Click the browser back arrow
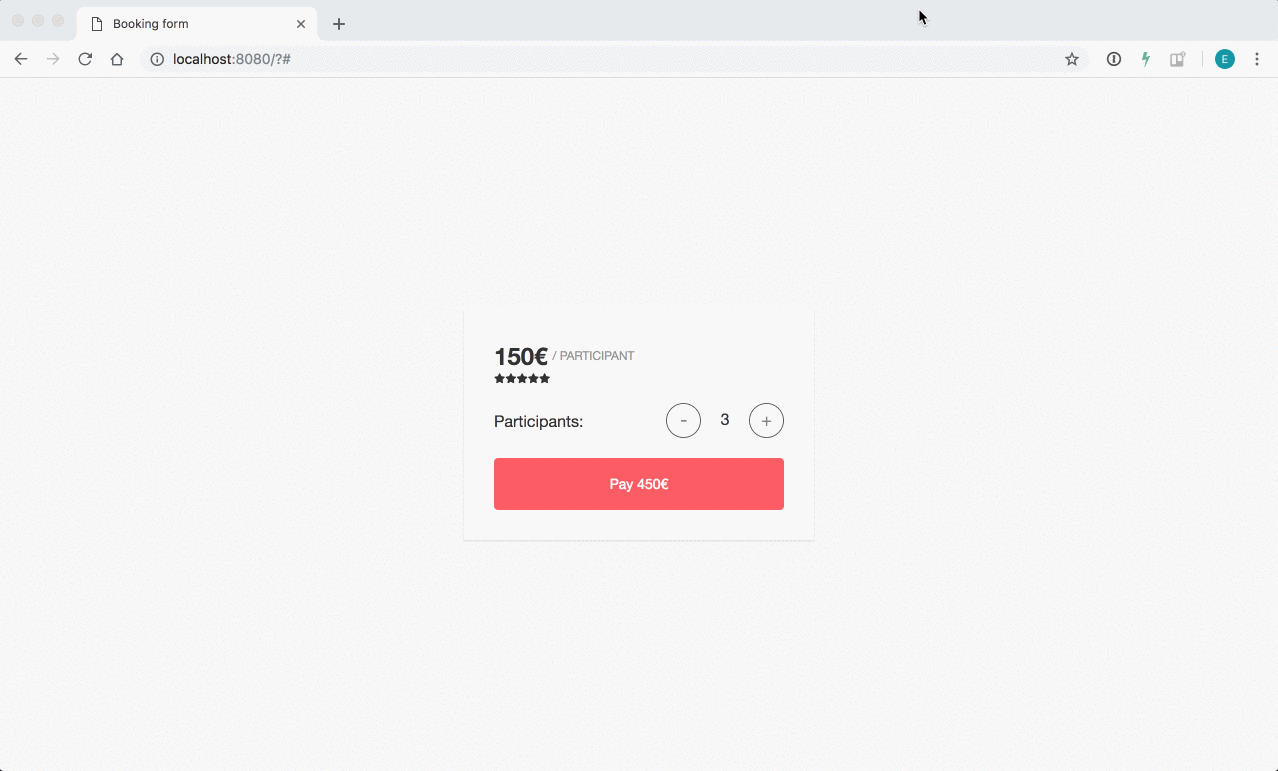Viewport: 1278px width, 771px height. [21, 59]
